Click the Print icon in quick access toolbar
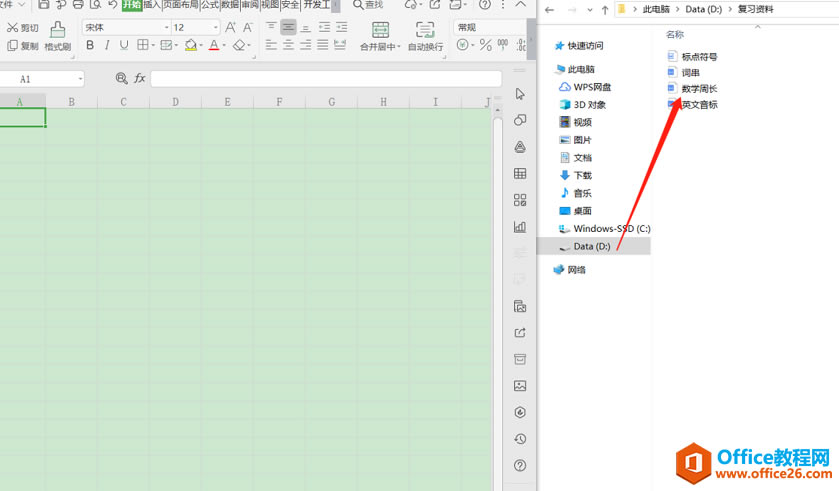The height and width of the screenshot is (491, 839). click(78, 5)
